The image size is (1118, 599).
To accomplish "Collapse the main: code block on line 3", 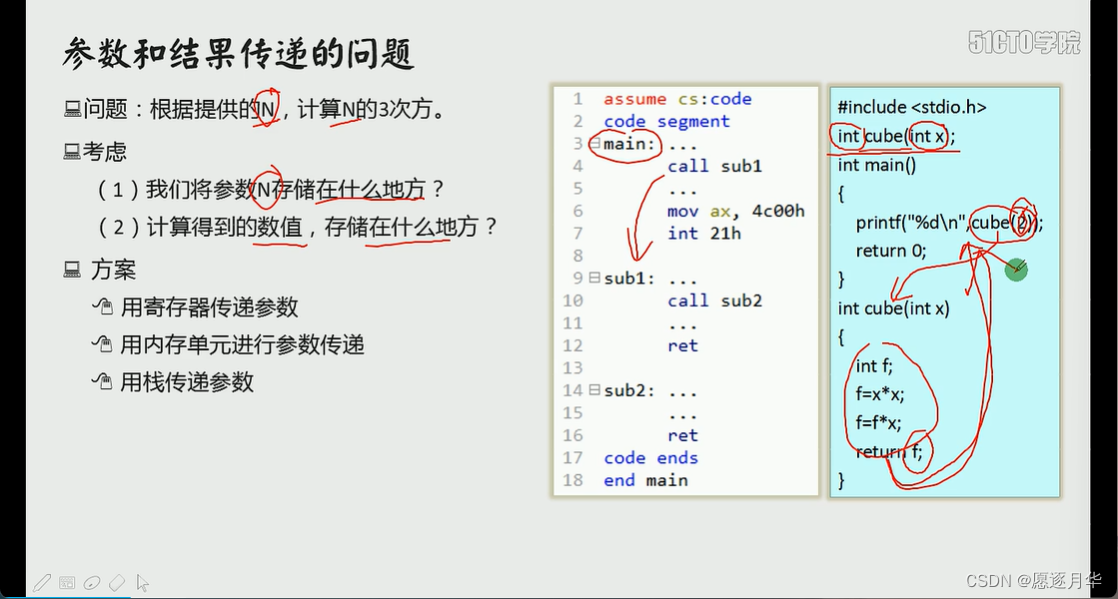I will 594,143.
